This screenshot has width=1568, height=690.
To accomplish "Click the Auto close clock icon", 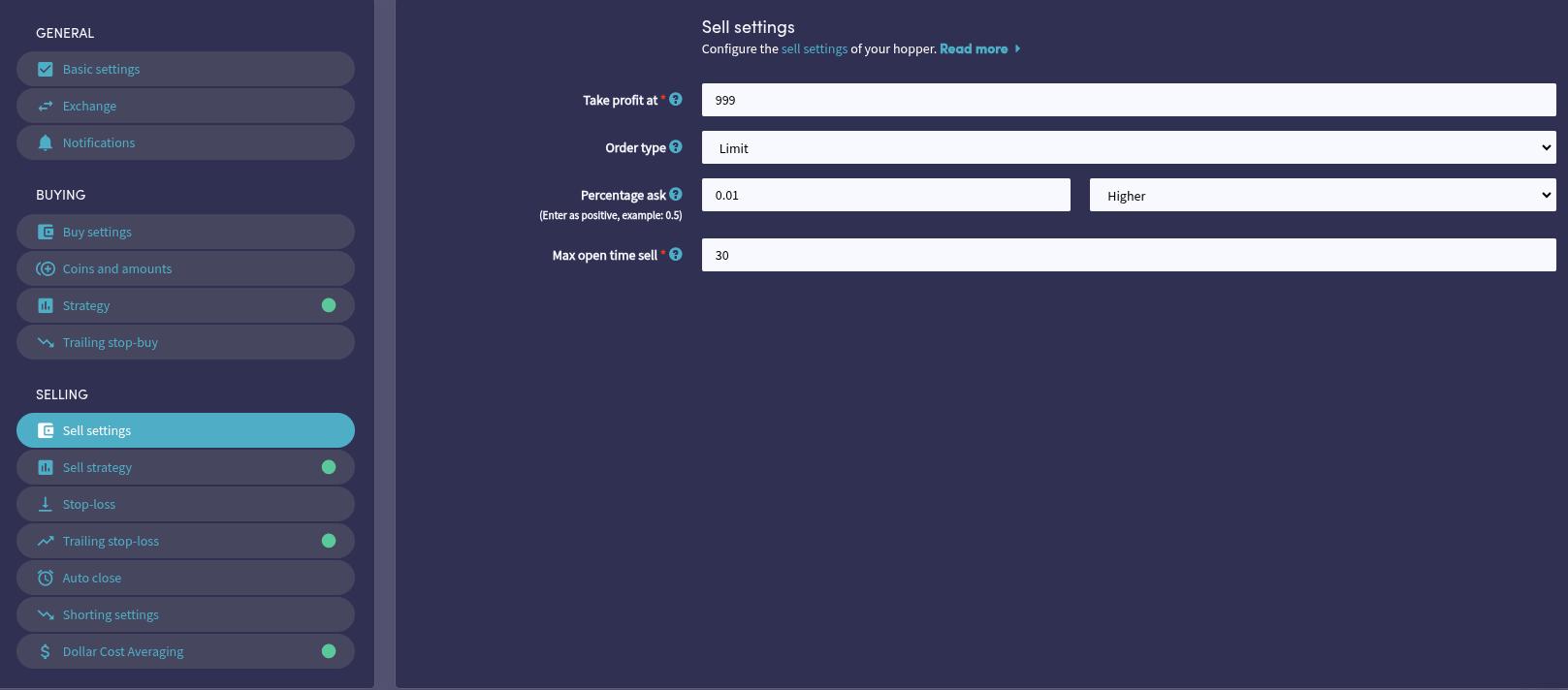I will pos(46,578).
